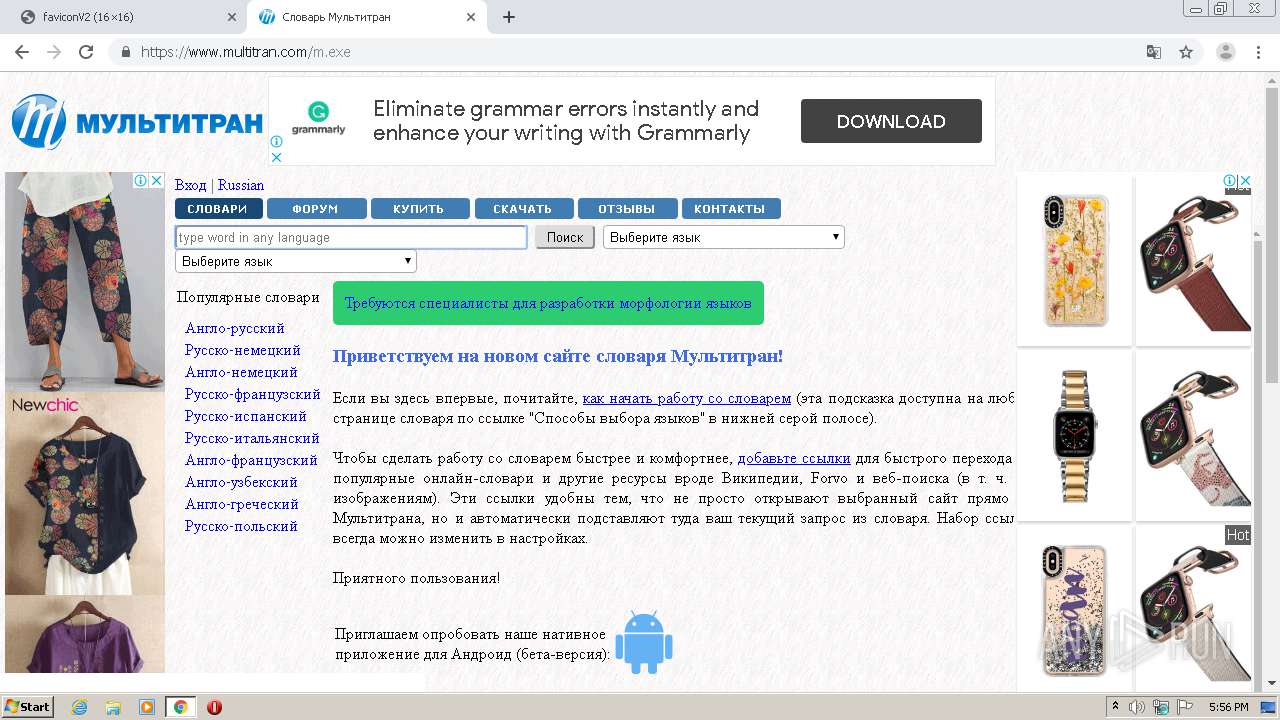Viewport: 1280px width, 720px height.
Task: Open the СЛОВАРИ menu tab
Action: coord(218,209)
